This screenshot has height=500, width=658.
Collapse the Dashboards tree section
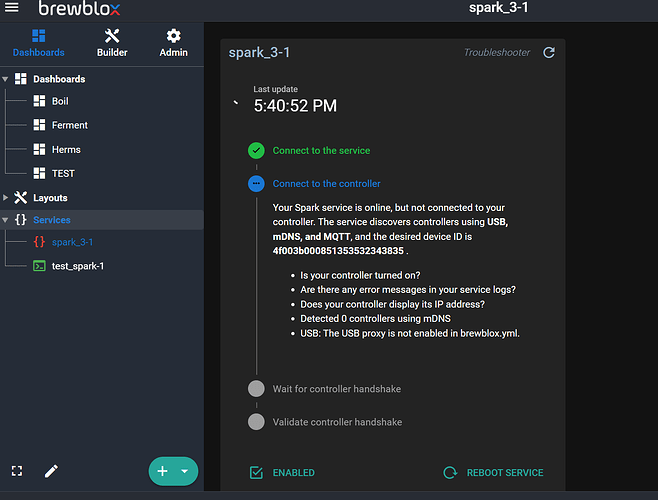pos(6,79)
